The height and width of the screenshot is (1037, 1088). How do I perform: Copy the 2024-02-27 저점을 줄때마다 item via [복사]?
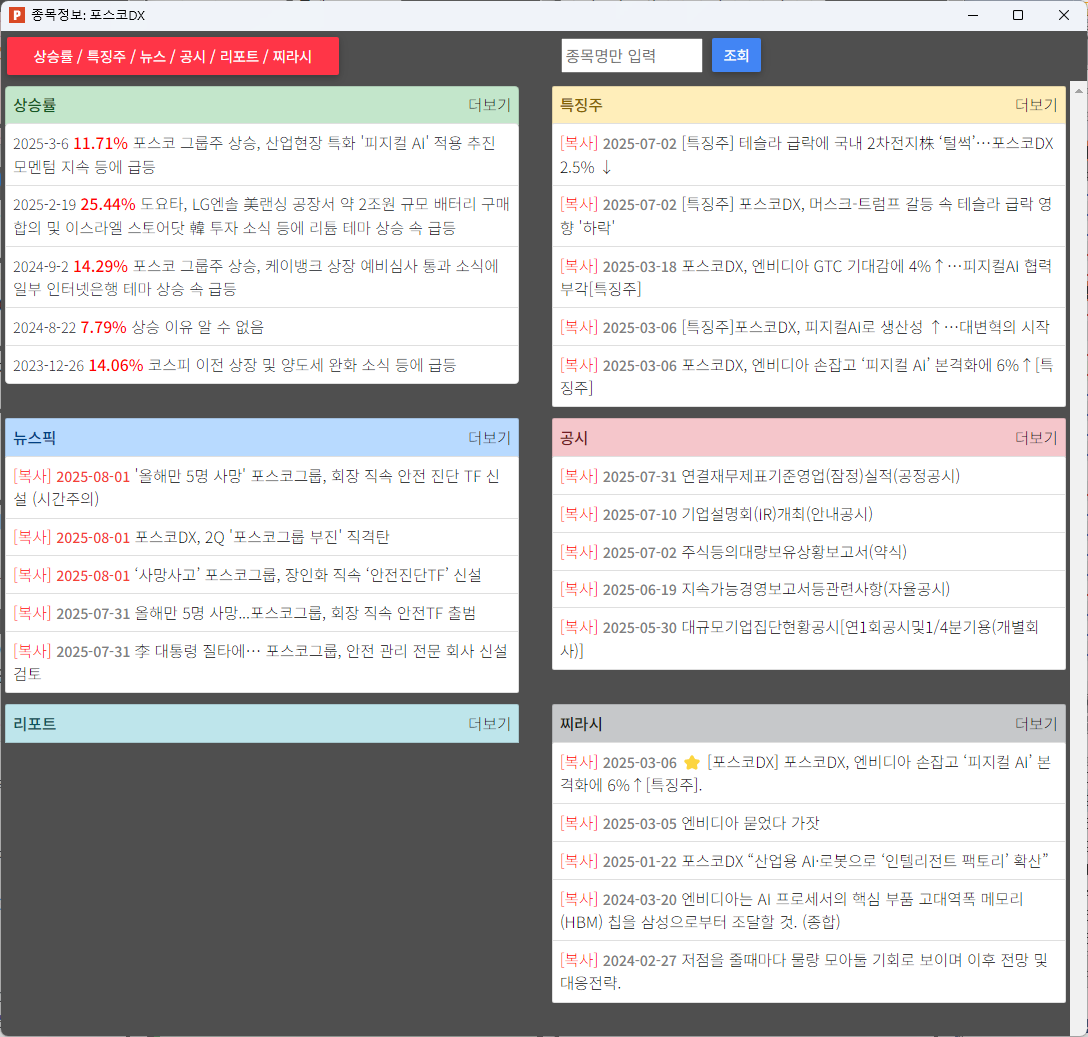click(x=579, y=961)
